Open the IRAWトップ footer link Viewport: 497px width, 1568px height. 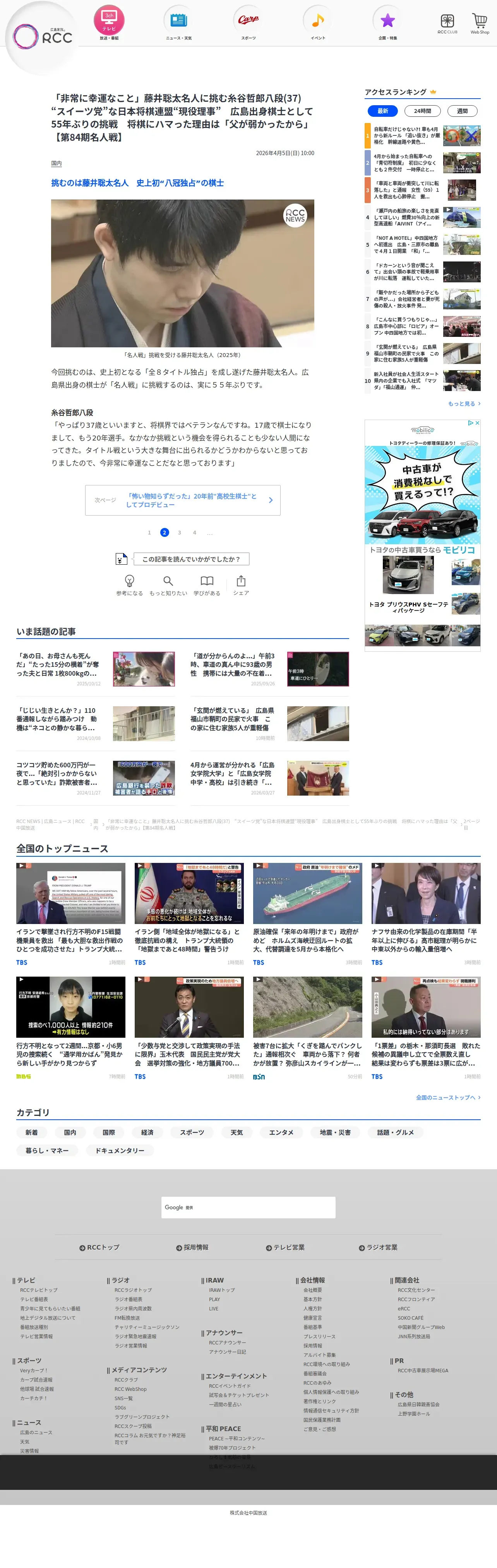coord(222,1290)
